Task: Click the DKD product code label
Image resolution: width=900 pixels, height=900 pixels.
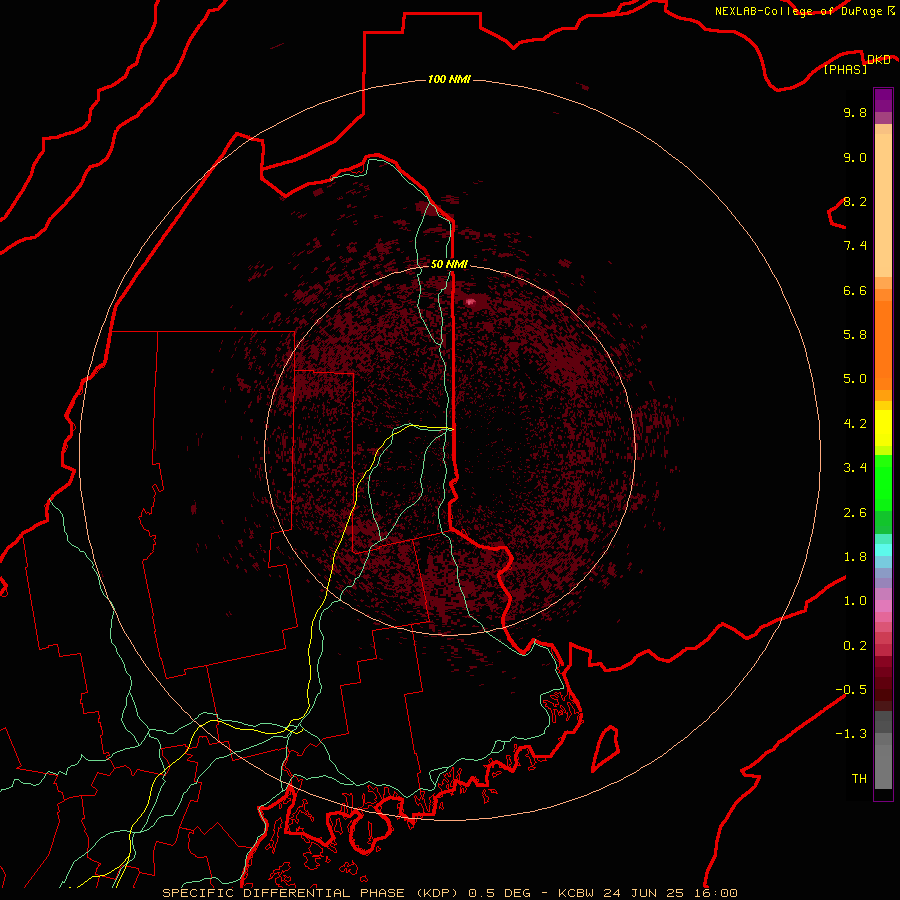Action: tap(879, 59)
